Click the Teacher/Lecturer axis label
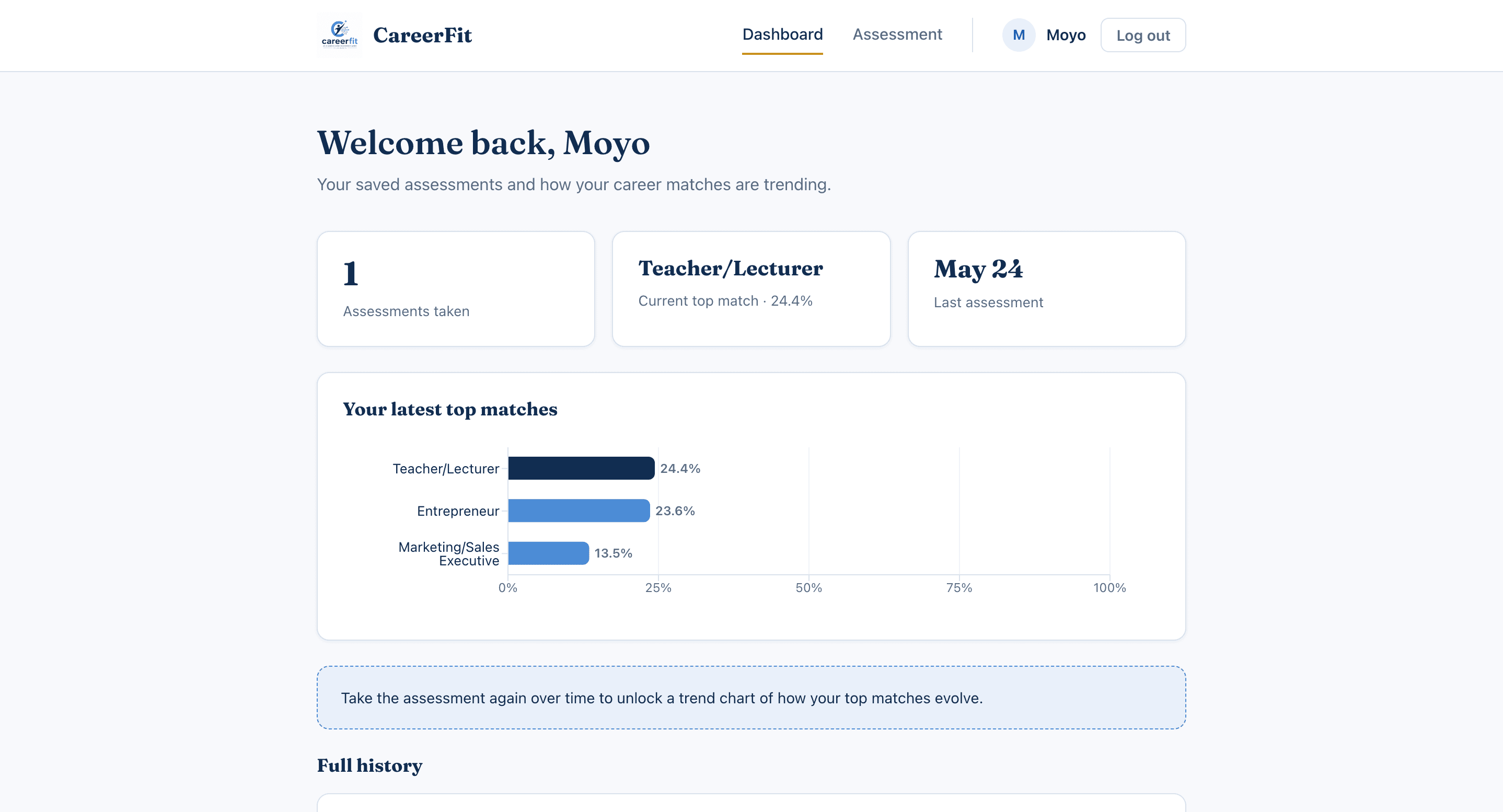Viewport: 1503px width, 812px height. [x=446, y=469]
